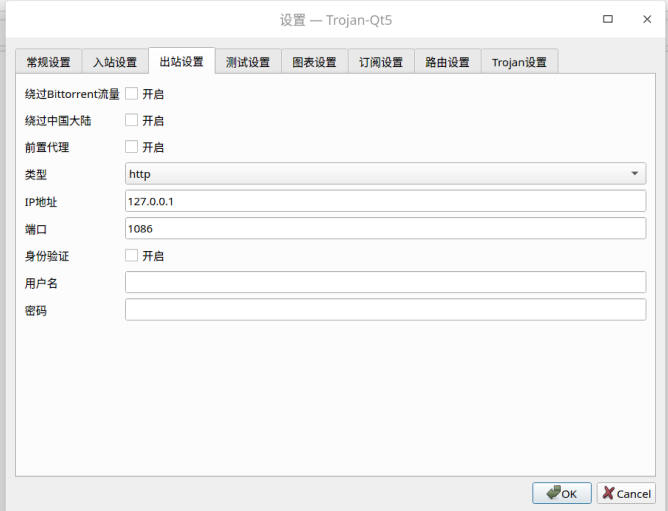Open the 入站设置 tab
This screenshot has width=668, height=511.
coord(115,62)
